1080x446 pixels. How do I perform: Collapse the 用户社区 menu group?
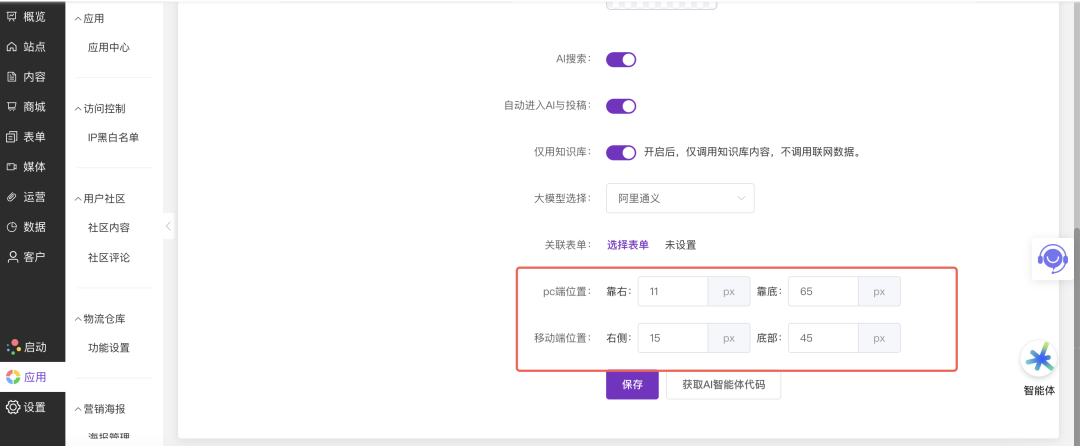pyautogui.click(x=78, y=199)
